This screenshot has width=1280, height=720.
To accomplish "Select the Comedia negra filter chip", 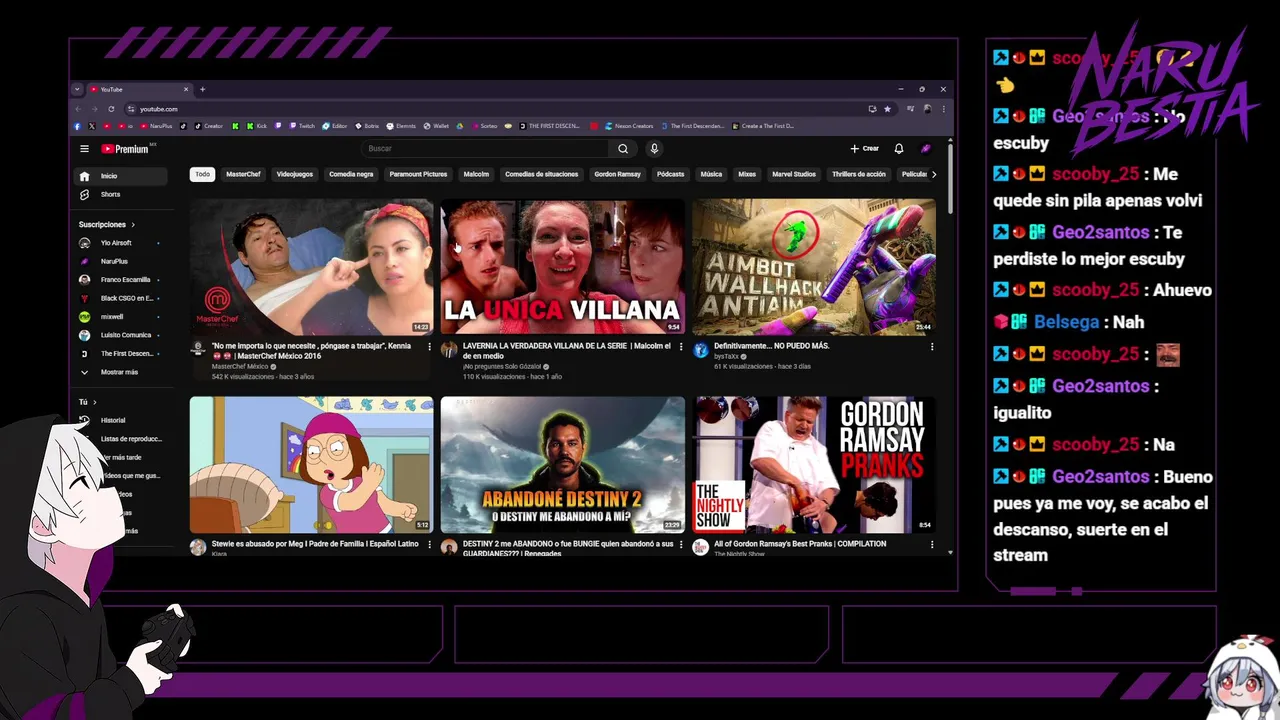I will click(351, 174).
